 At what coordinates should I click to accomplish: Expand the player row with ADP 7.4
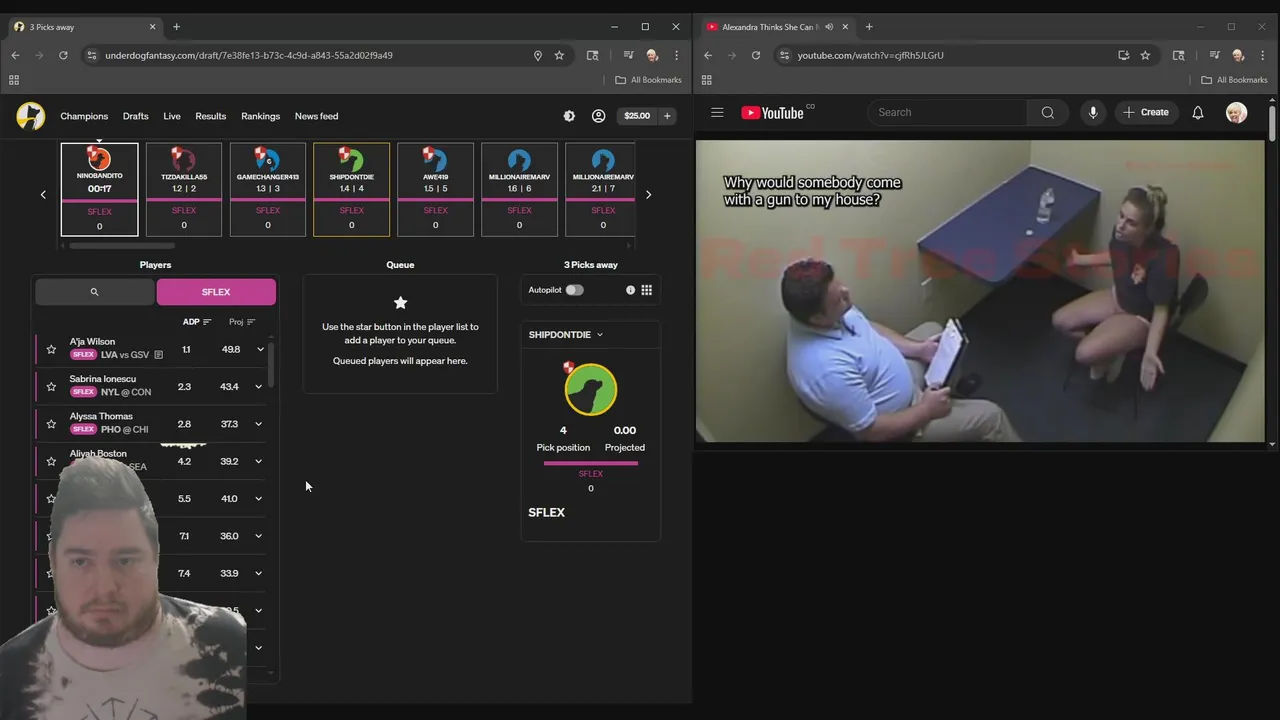coord(260,573)
